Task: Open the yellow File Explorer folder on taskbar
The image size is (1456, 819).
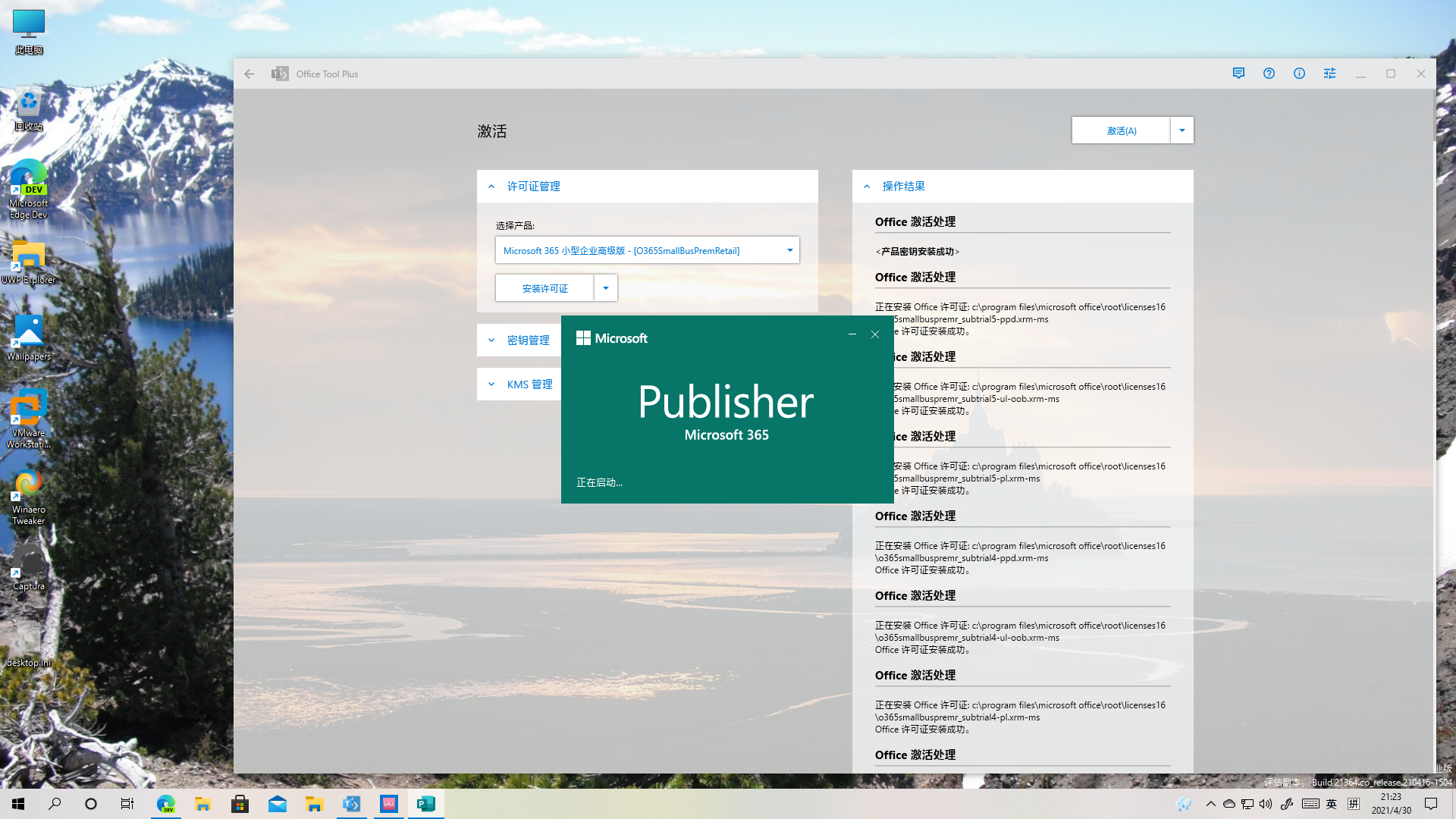Action: (x=202, y=804)
